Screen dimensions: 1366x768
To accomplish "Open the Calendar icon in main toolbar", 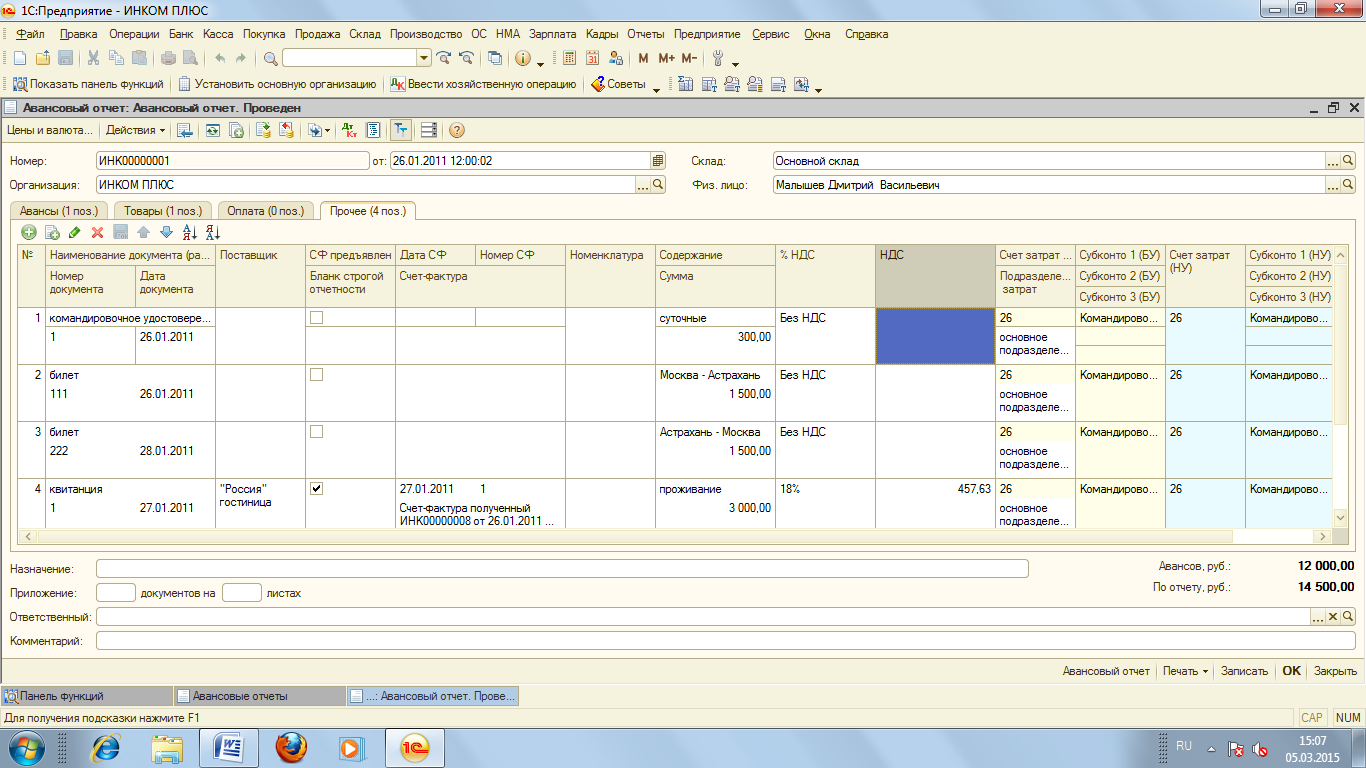I will pyautogui.click(x=592, y=58).
